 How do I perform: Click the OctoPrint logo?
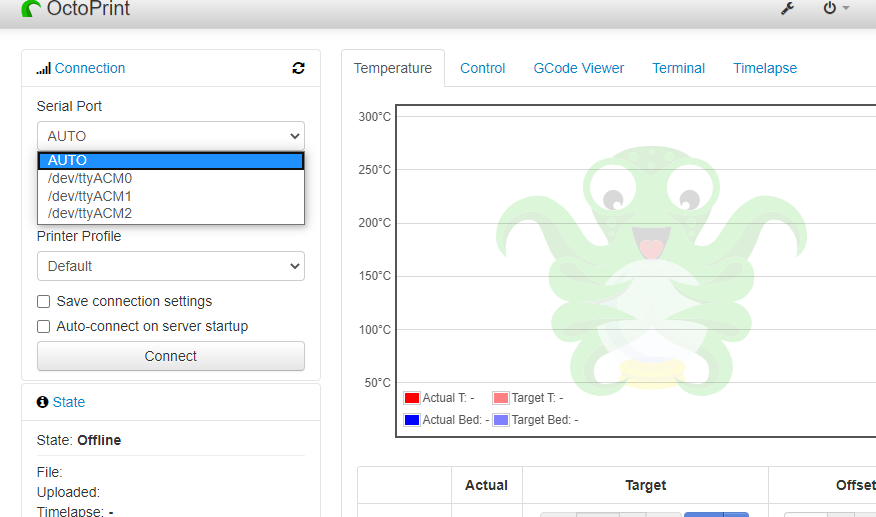(x=31, y=8)
